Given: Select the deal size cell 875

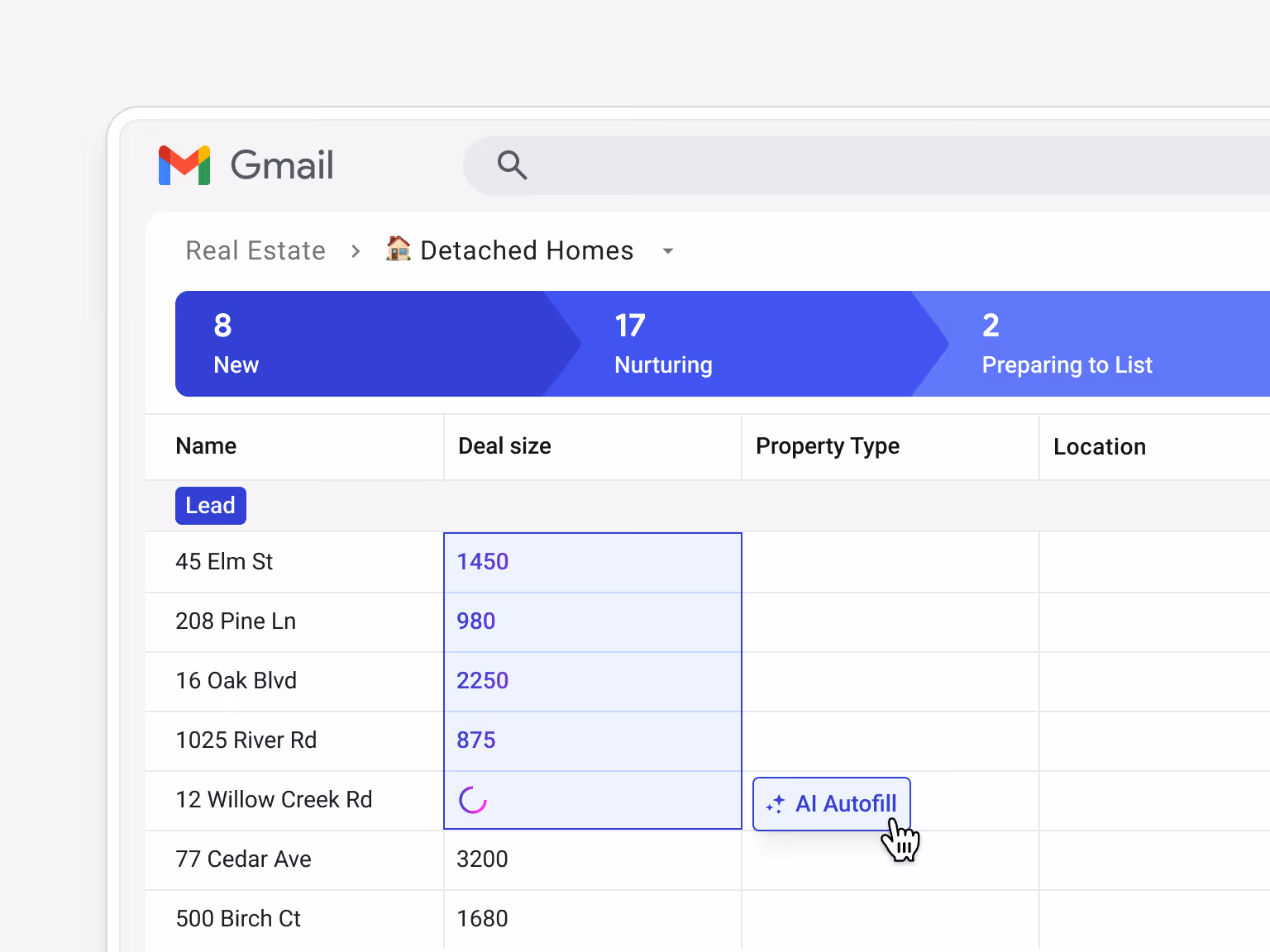Looking at the screenshot, I should [x=593, y=741].
